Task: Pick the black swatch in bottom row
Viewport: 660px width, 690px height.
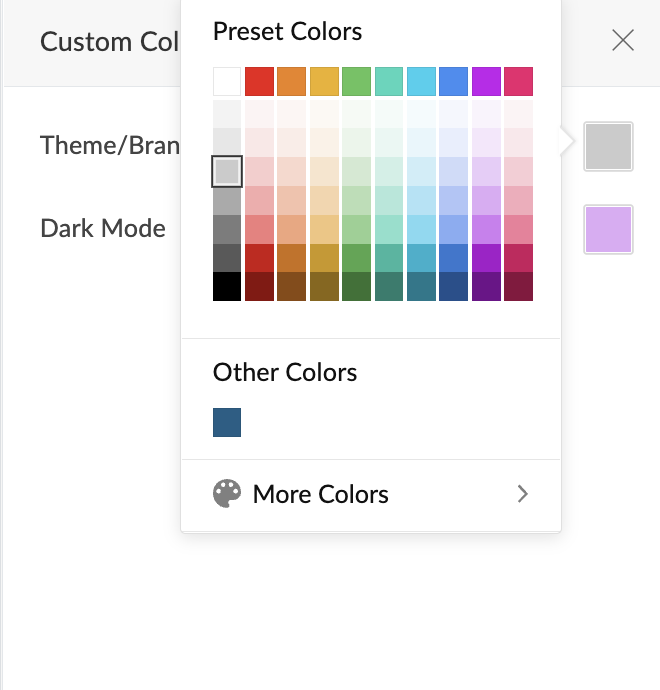Action: (227, 287)
